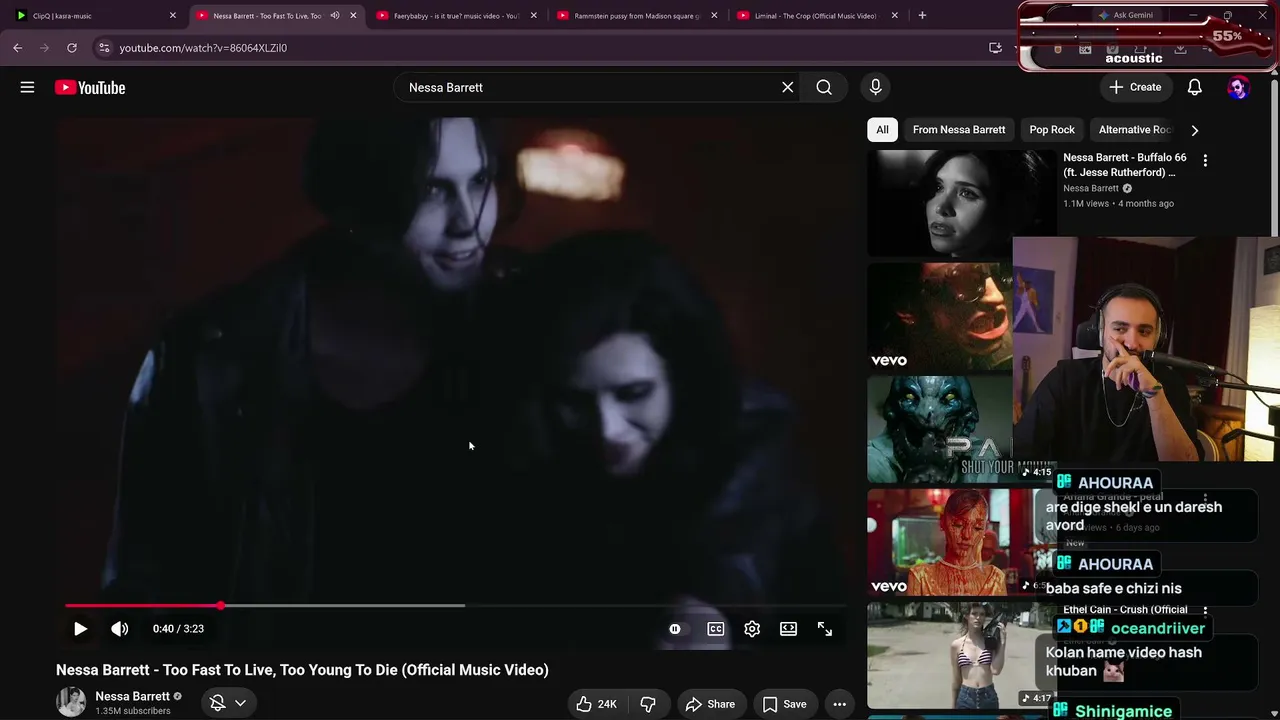Open options menu for Buffalo 66 video

[x=1205, y=160]
